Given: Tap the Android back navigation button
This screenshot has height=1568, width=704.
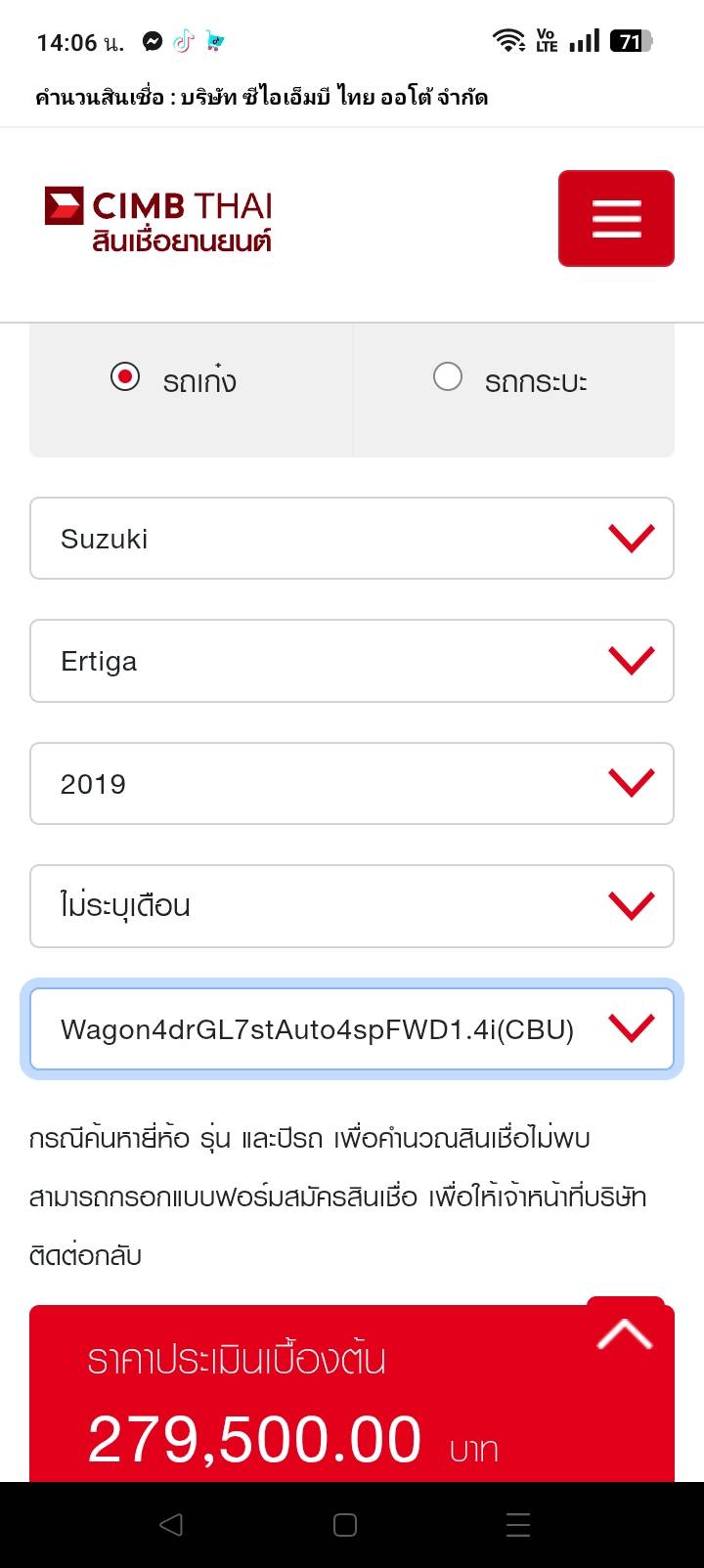Looking at the screenshot, I should click(171, 1524).
